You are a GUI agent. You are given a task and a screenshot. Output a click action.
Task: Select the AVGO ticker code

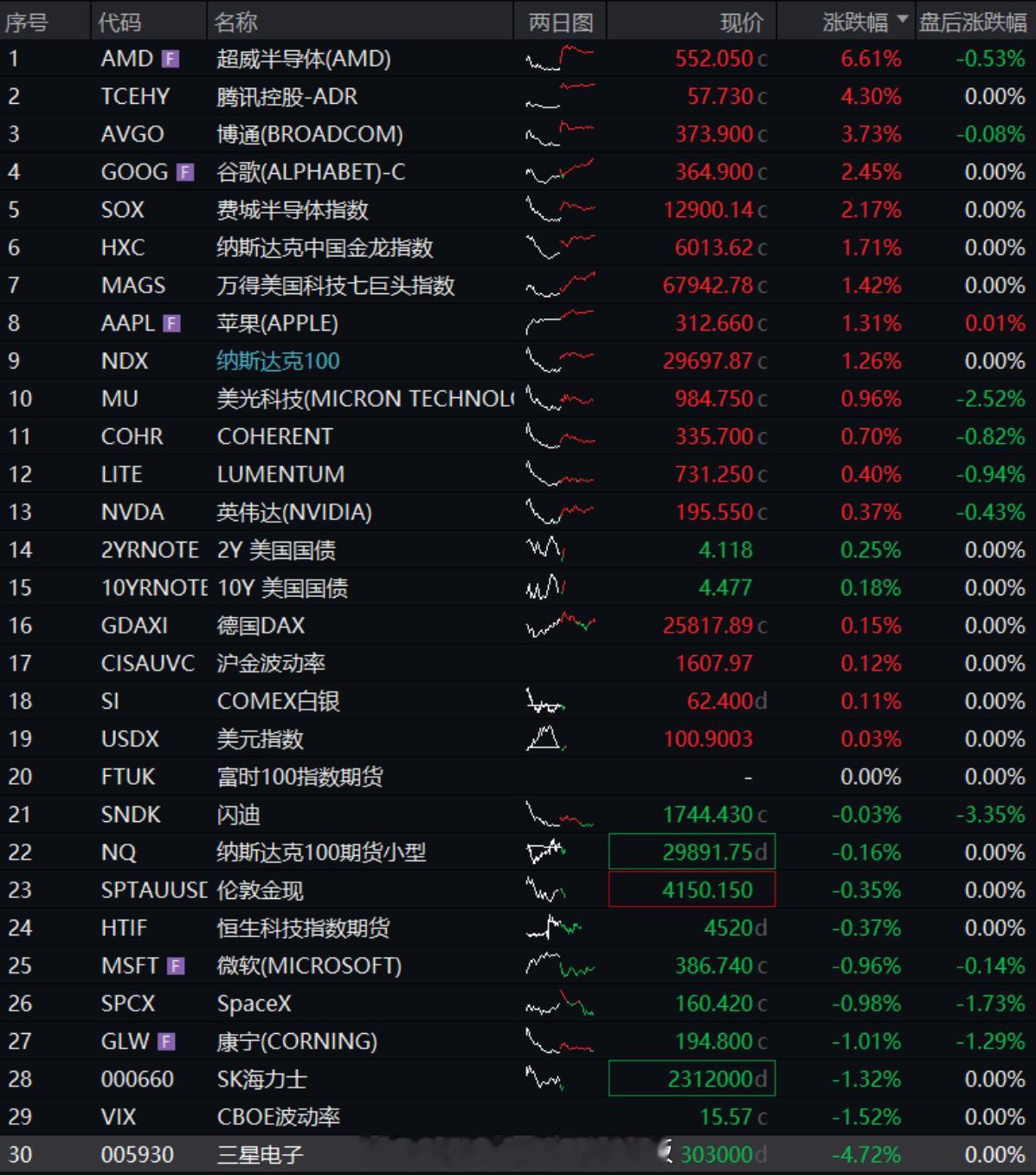pos(132,134)
